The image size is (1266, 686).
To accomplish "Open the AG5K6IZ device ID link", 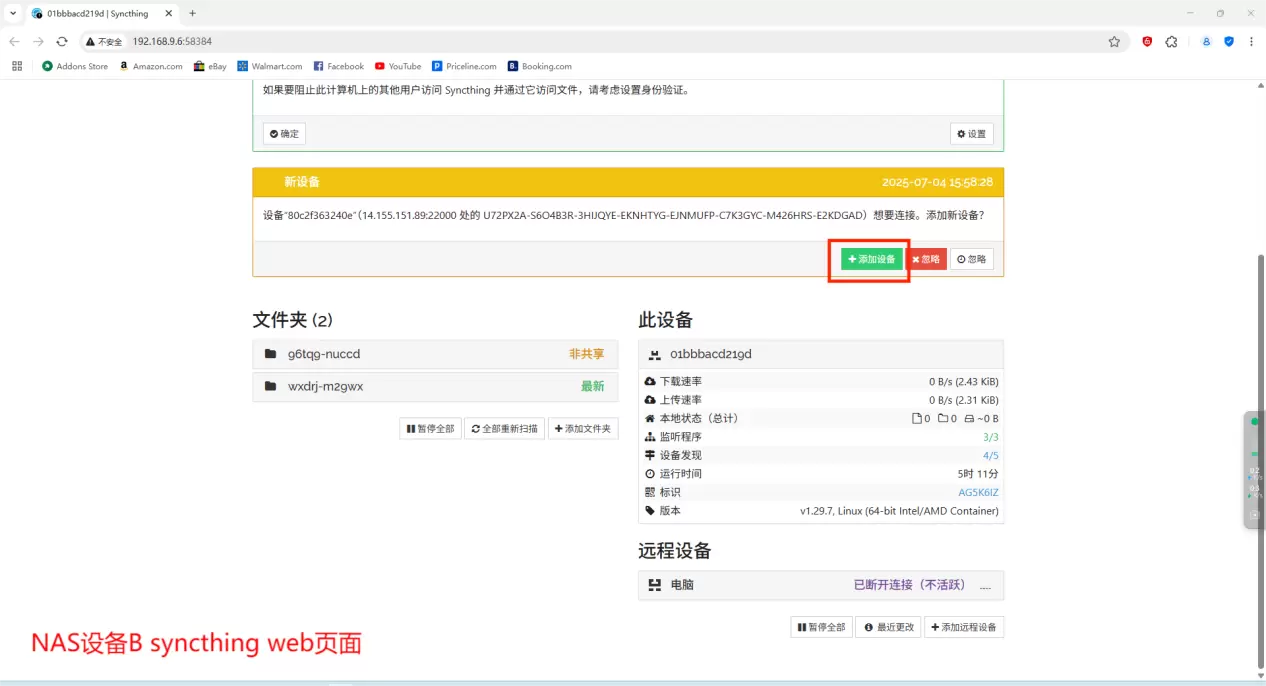I will (978, 492).
